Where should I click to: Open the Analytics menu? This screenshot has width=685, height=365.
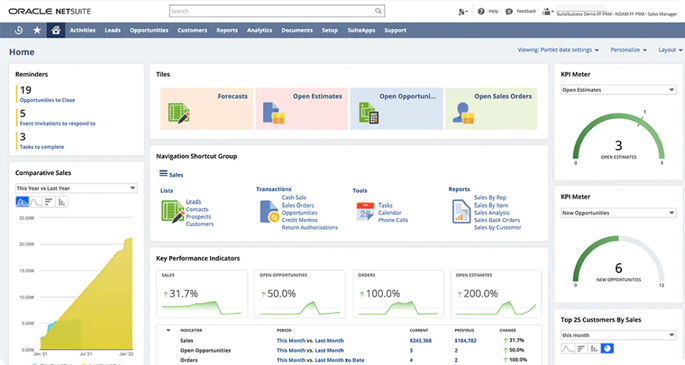259,30
